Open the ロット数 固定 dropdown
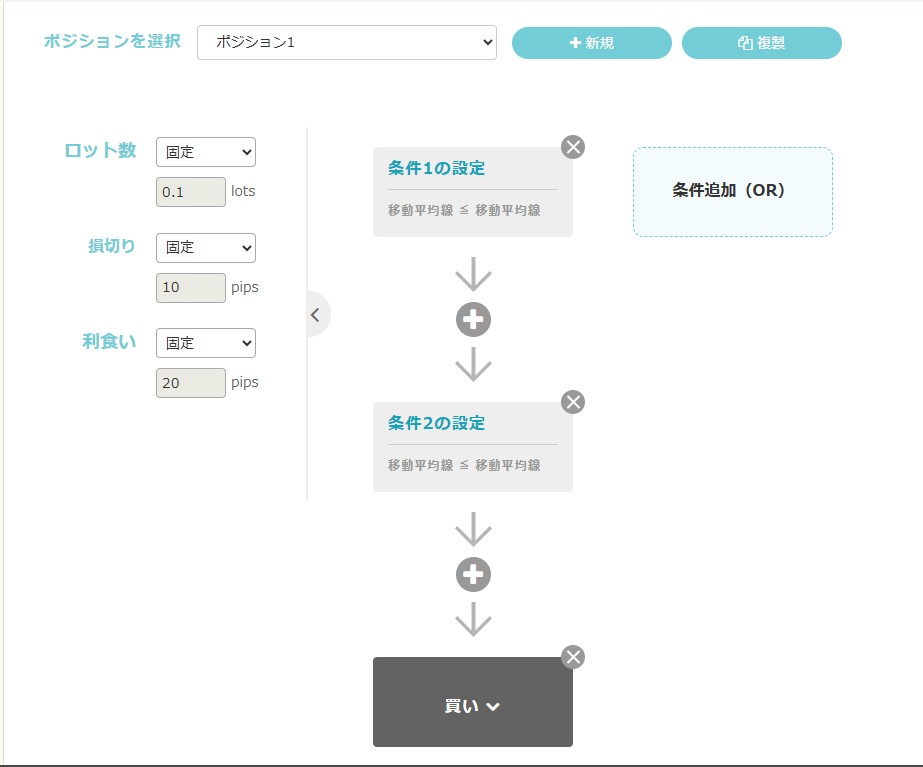This screenshot has width=923, height=767. tap(205, 152)
